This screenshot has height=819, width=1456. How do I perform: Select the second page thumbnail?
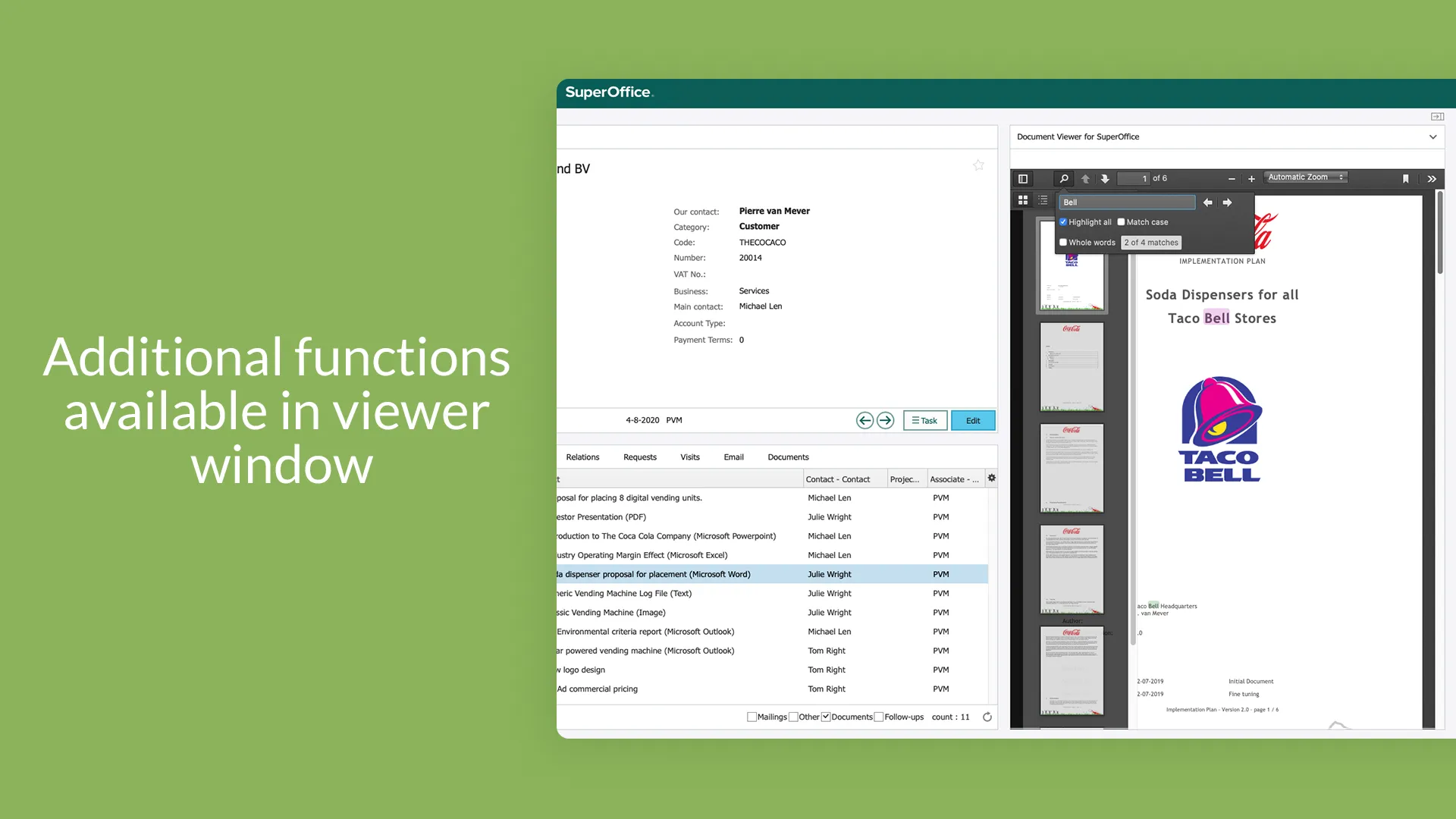(x=1072, y=367)
